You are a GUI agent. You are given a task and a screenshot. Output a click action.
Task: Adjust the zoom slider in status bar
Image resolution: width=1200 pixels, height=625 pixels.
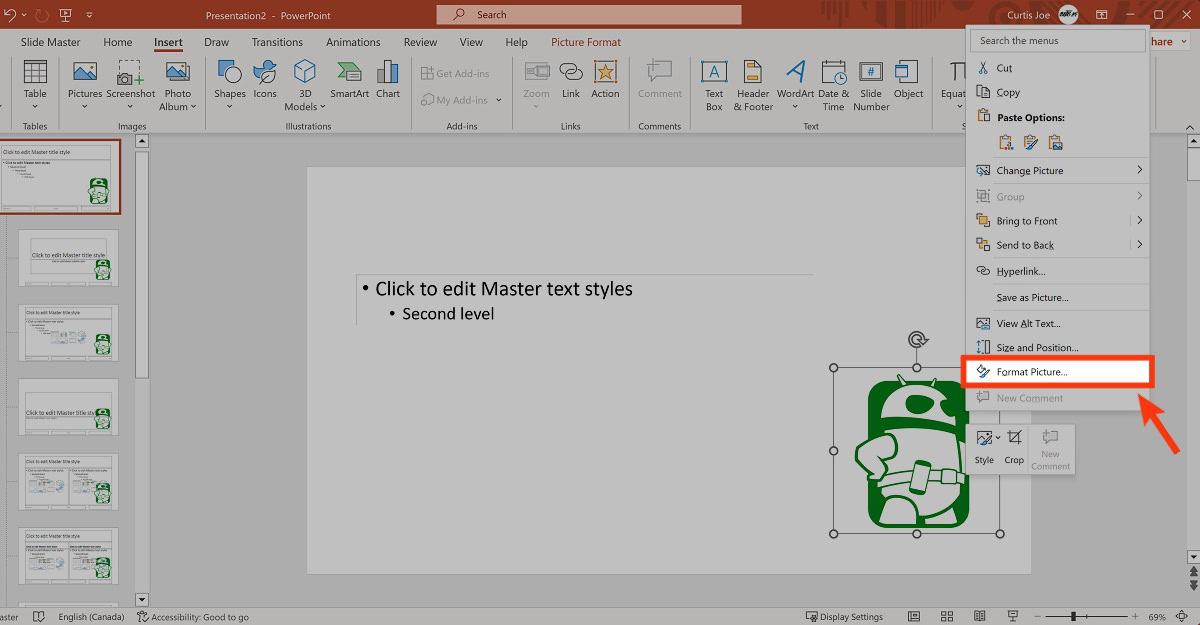[1073, 617]
